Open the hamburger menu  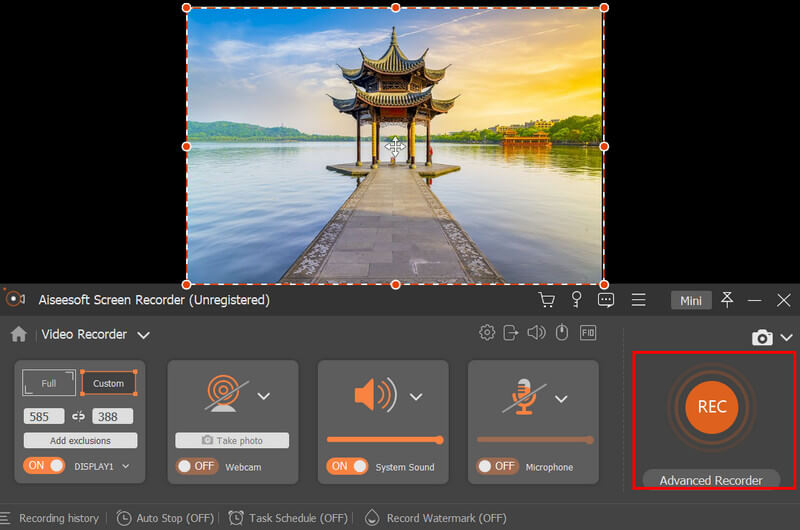coord(638,300)
